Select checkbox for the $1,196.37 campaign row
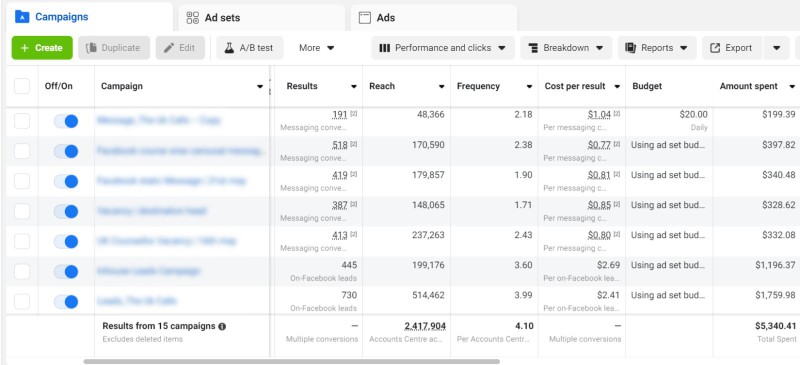 pyautogui.click(x=22, y=272)
